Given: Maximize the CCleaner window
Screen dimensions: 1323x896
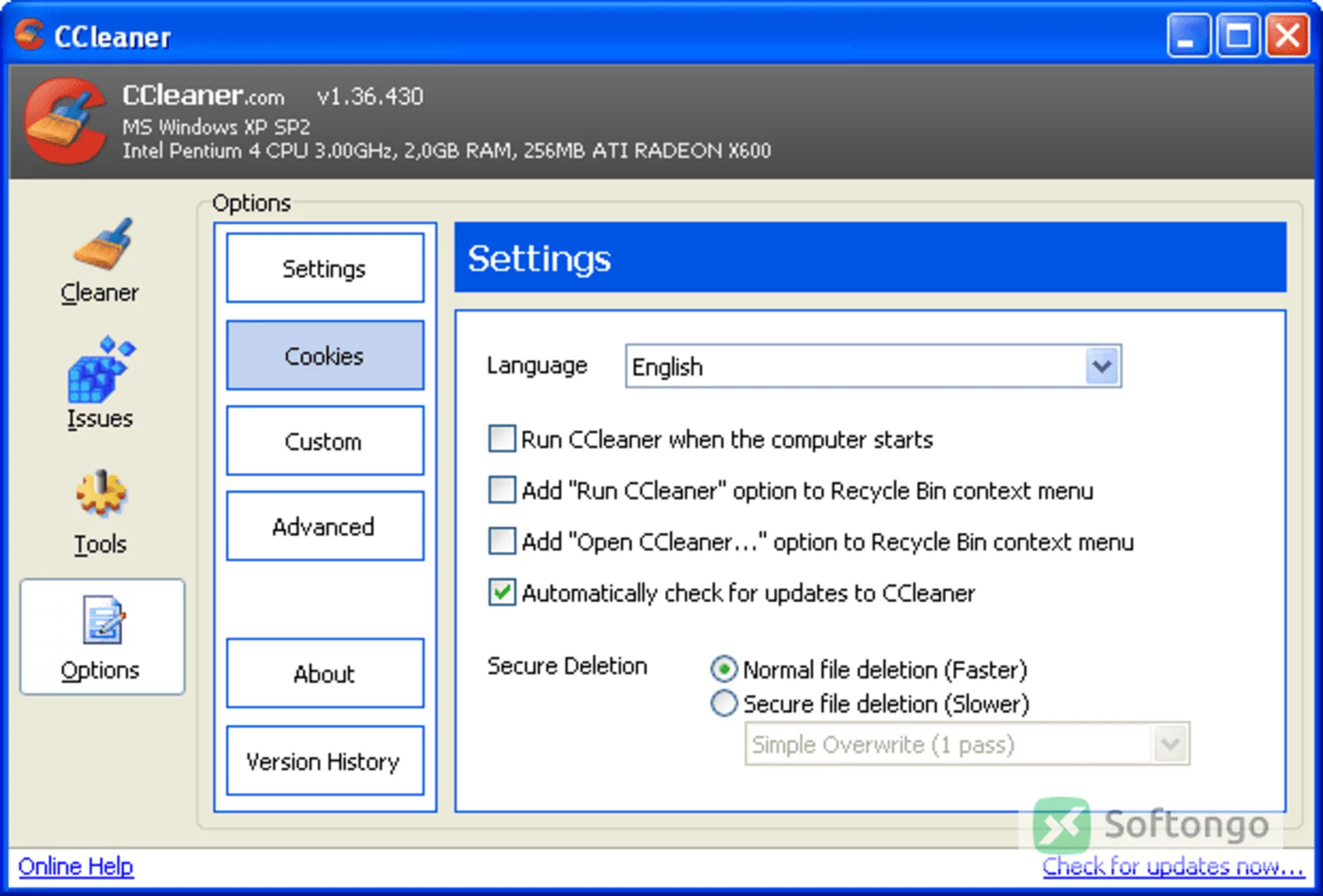Looking at the screenshot, I should coord(1238,35).
